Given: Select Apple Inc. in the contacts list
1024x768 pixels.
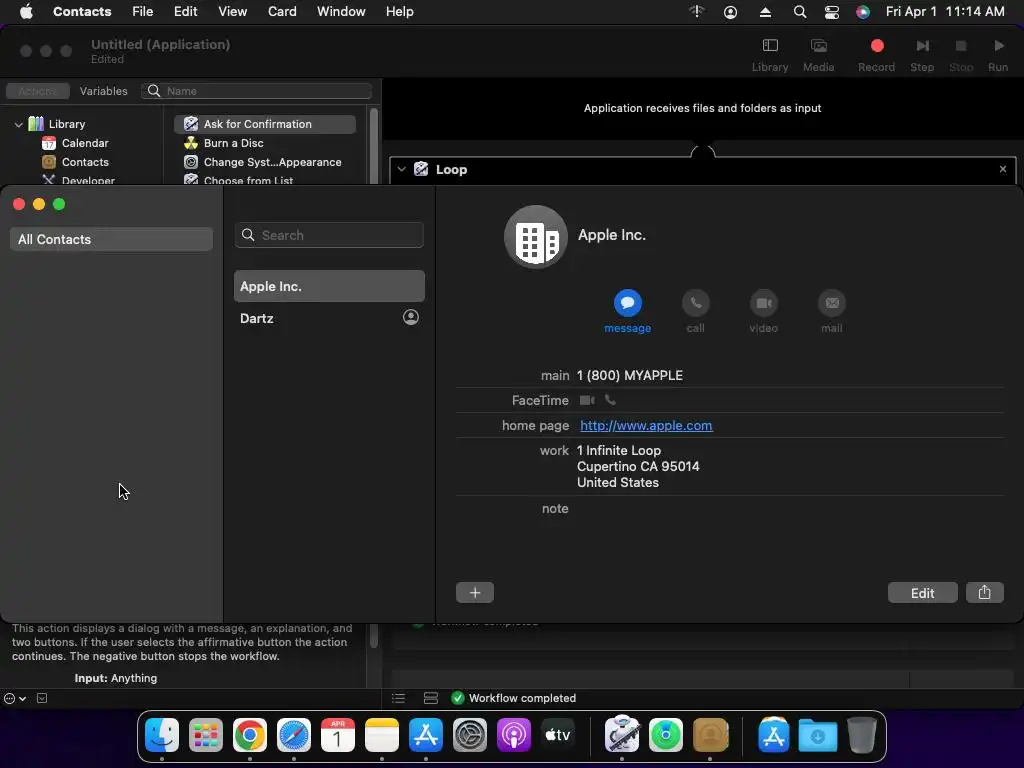Looking at the screenshot, I should click(329, 286).
